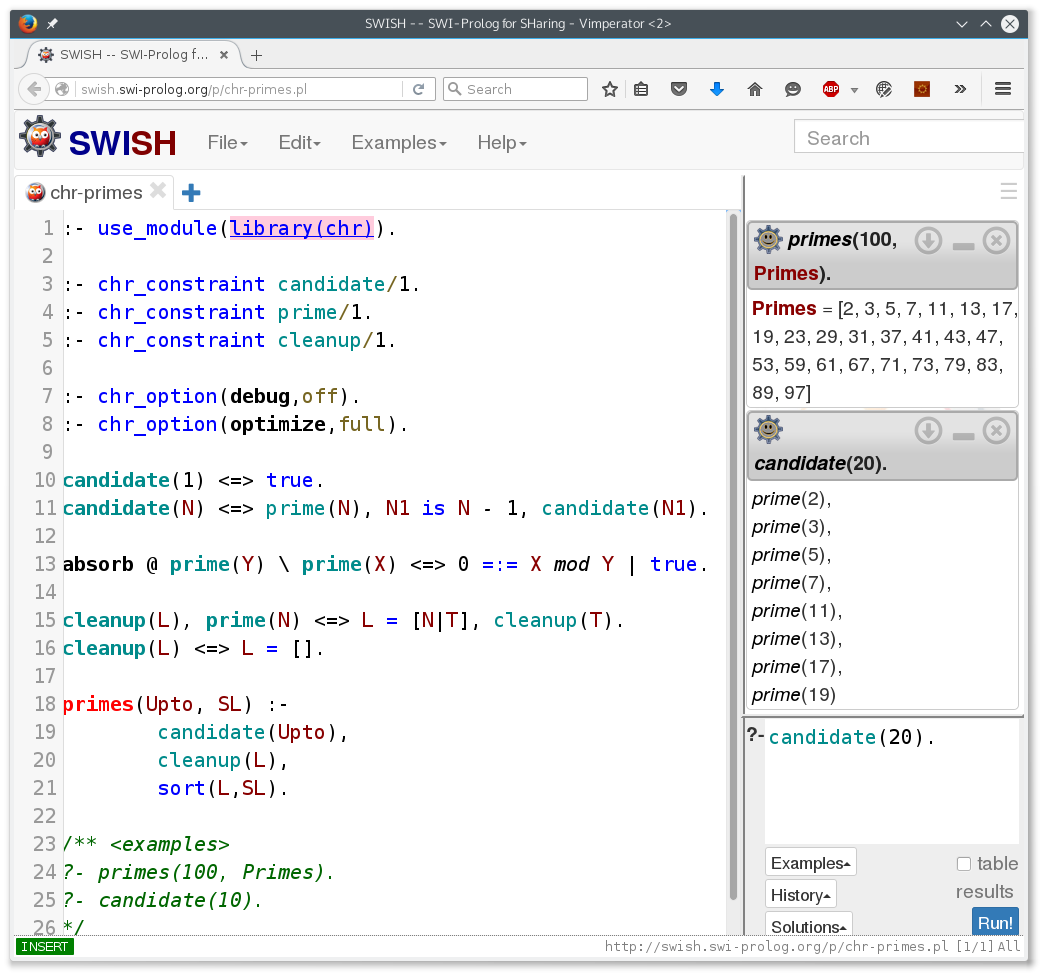
Task: Switch to the SWISH browser tab
Action: click(x=133, y=55)
